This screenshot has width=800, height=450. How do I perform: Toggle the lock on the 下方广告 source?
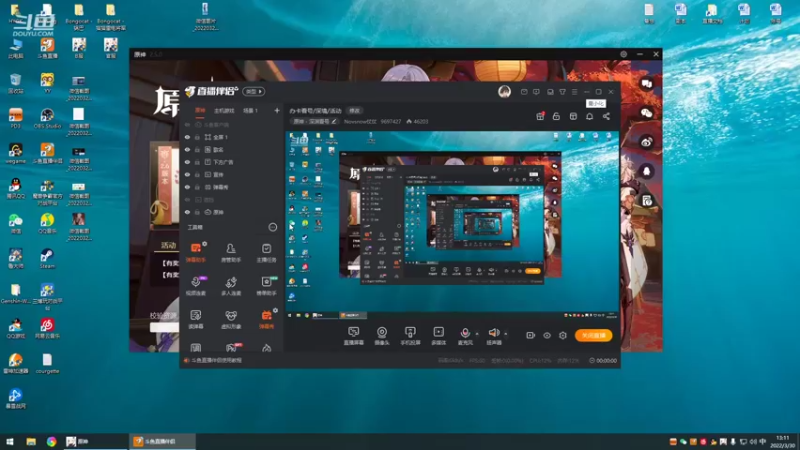coord(197,162)
